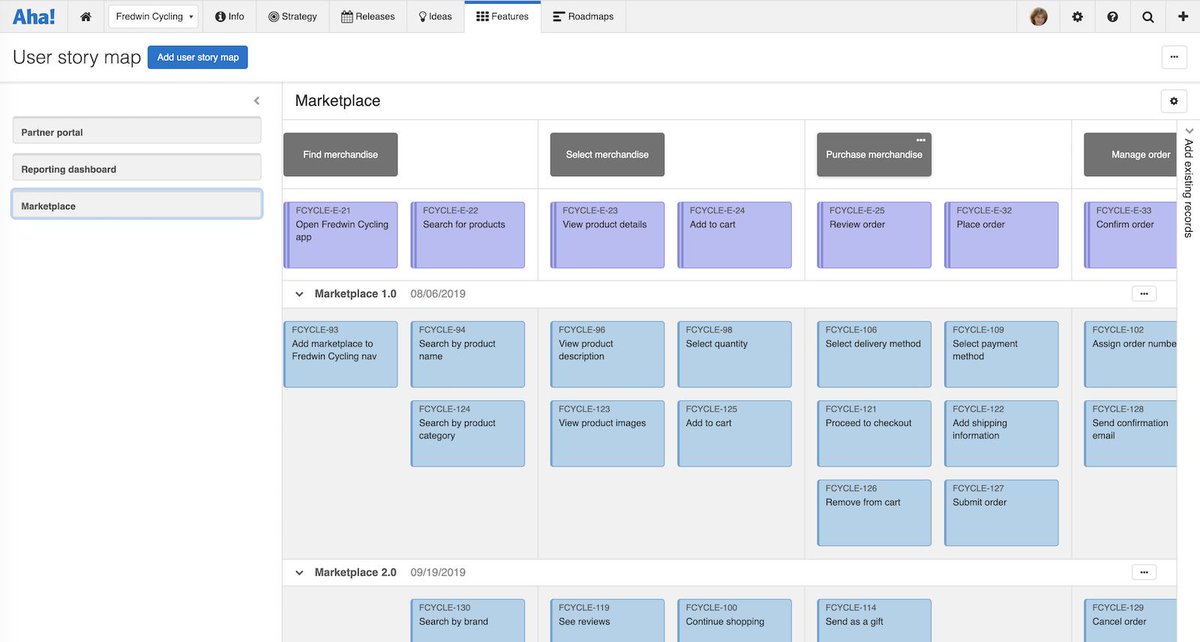Screen dimensions: 1200x642
Task: Open feature FCYCLE-124 Search by product category
Action: (x=468, y=434)
